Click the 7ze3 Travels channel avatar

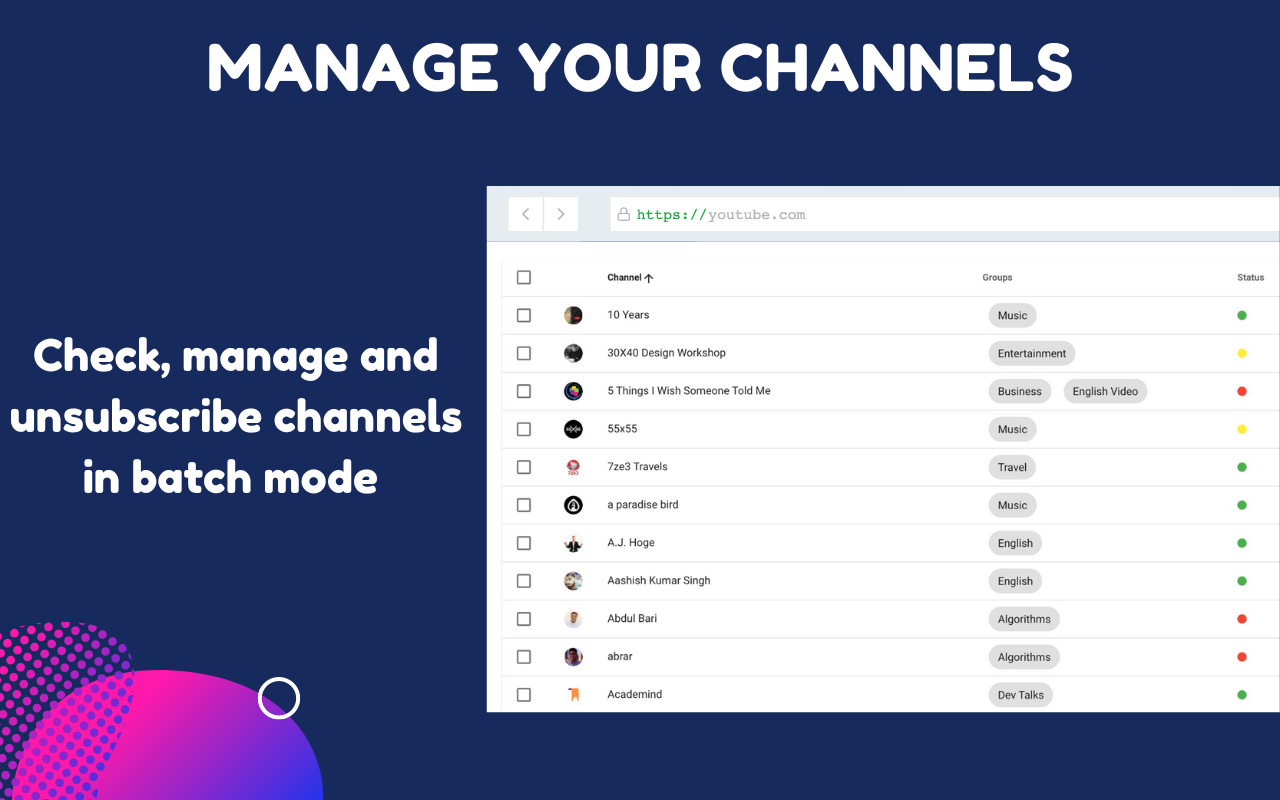coord(573,467)
